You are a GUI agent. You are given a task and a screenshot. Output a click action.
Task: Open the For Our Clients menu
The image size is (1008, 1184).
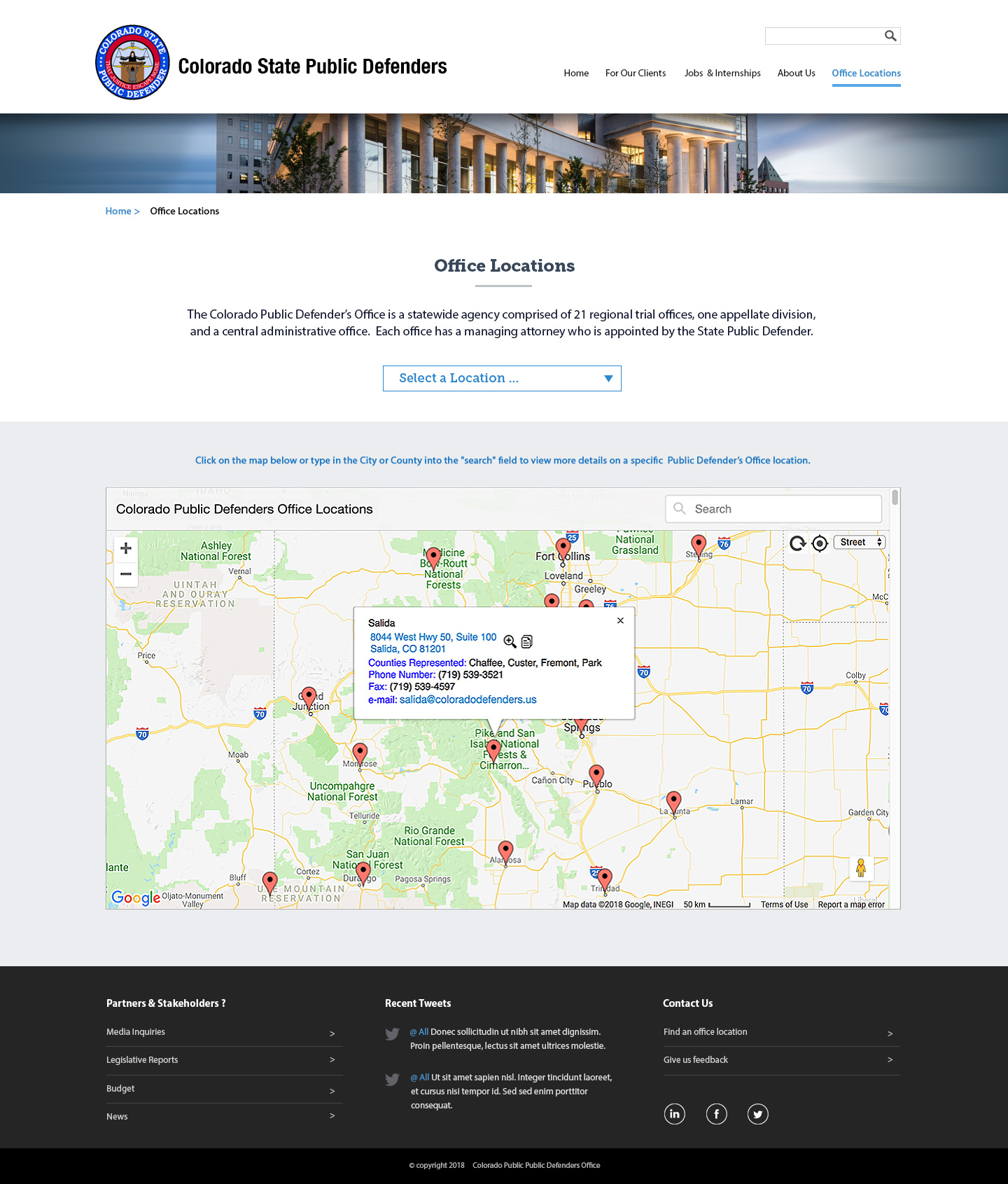coord(636,73)
